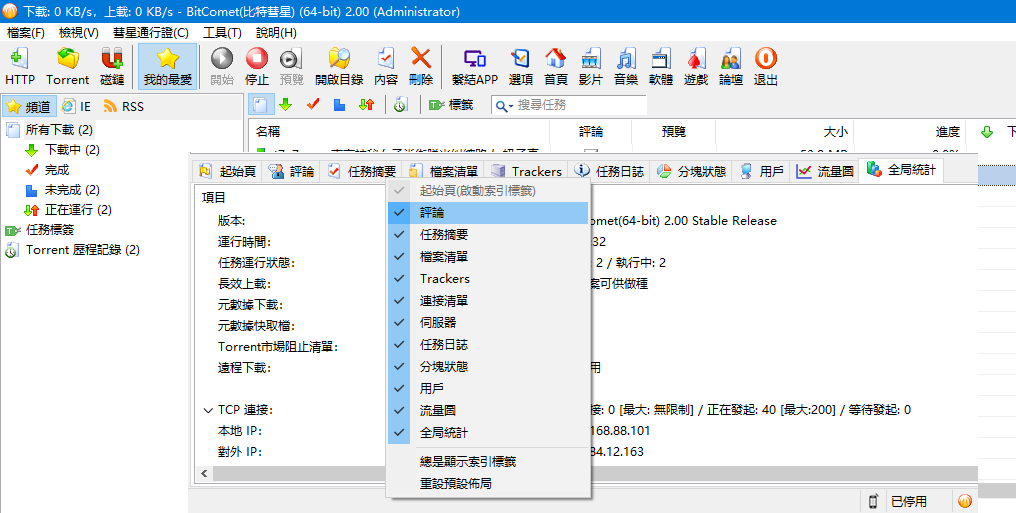Collapse the TCP 連接 section
This screenshot has height=513, width=1016.
click(x=208, y=410)
